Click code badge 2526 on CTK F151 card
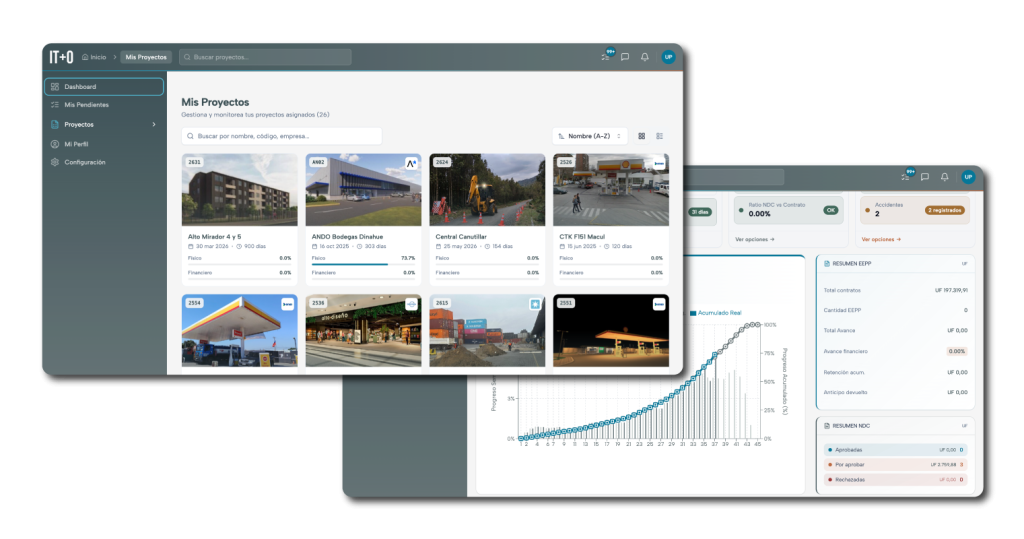Viewport: 1024px width, 539px height. [x=566, y=162]
